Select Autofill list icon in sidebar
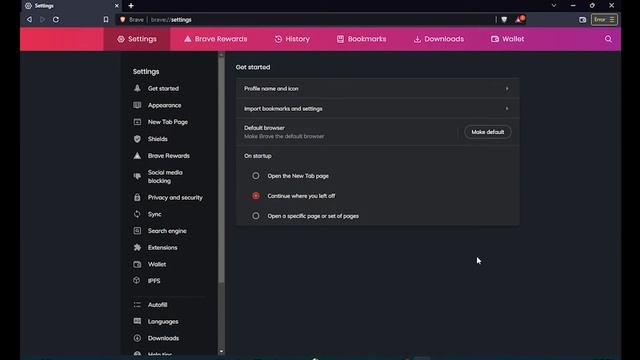Image resolution: width=640 pixels, height=360 pixels. [x=137, y=304]
